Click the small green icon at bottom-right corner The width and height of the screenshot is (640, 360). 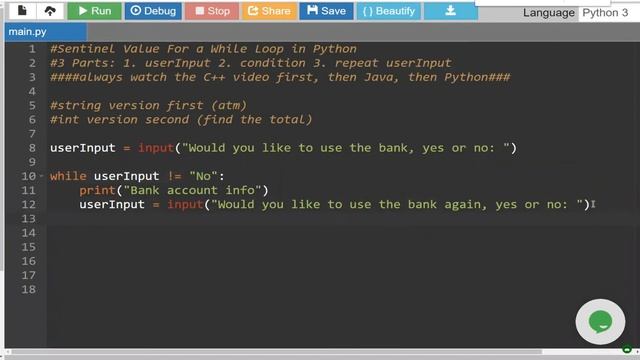pos(627,350)
